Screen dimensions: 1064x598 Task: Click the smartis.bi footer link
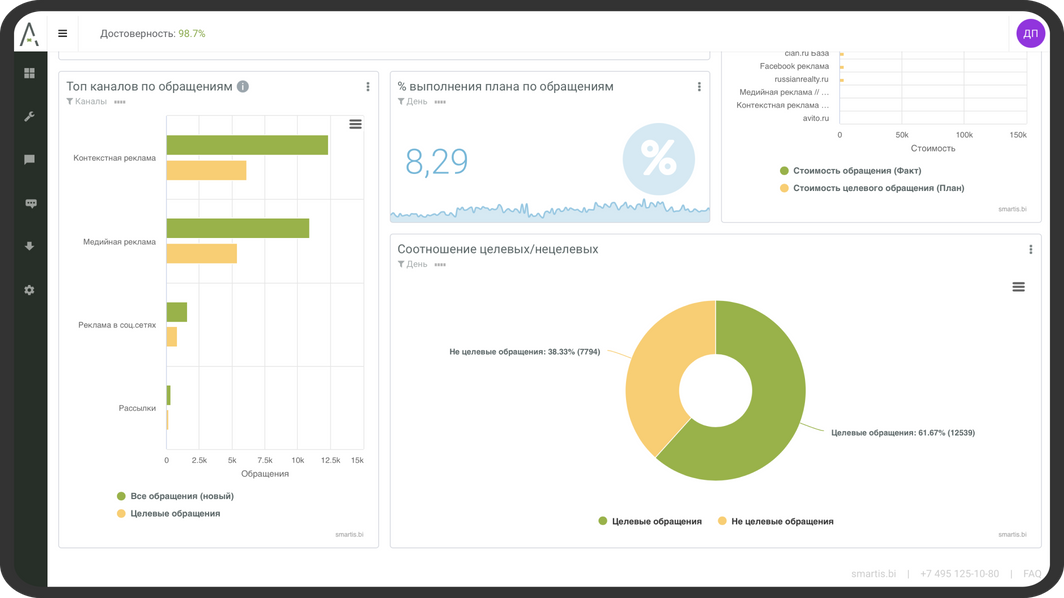[x=872, y=574]
